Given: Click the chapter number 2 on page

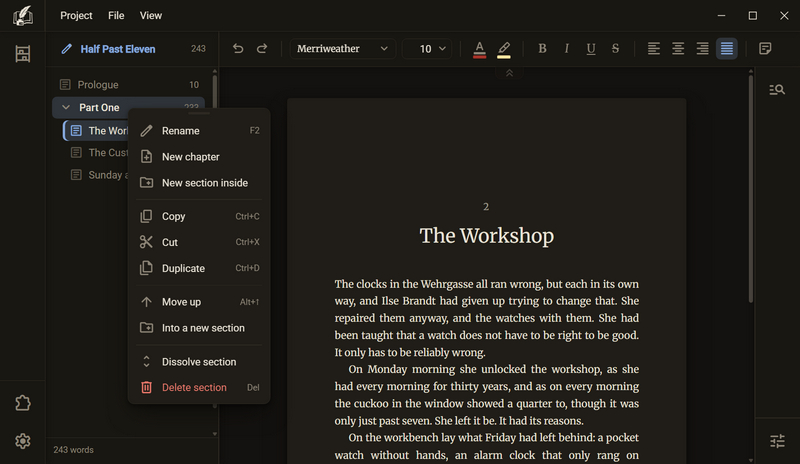Looking at the screenshot, I should (486, 207).
